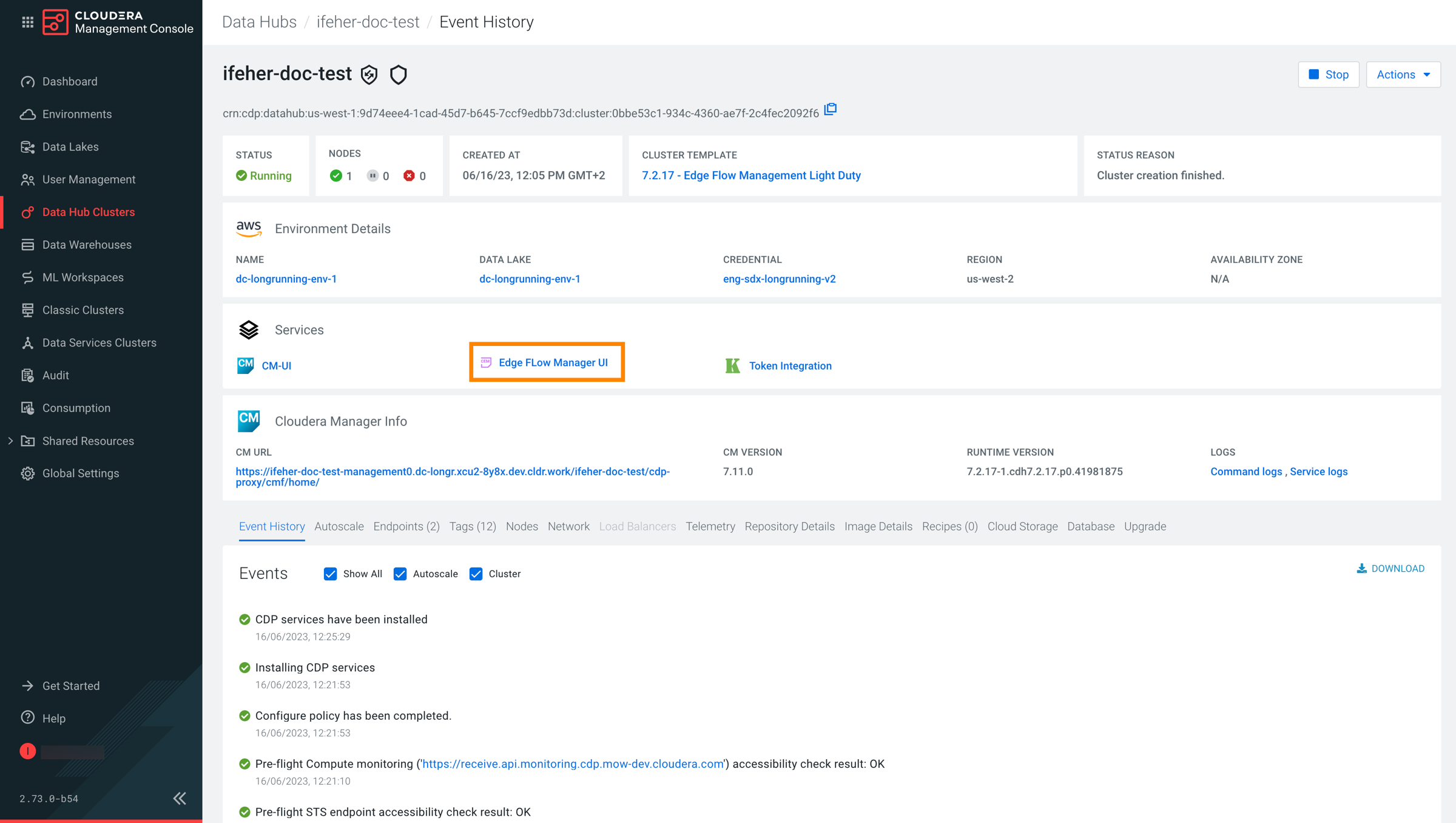1456x823 pixels.
Task: Disable the Cluster events checkbox
Action: point(476,574)
